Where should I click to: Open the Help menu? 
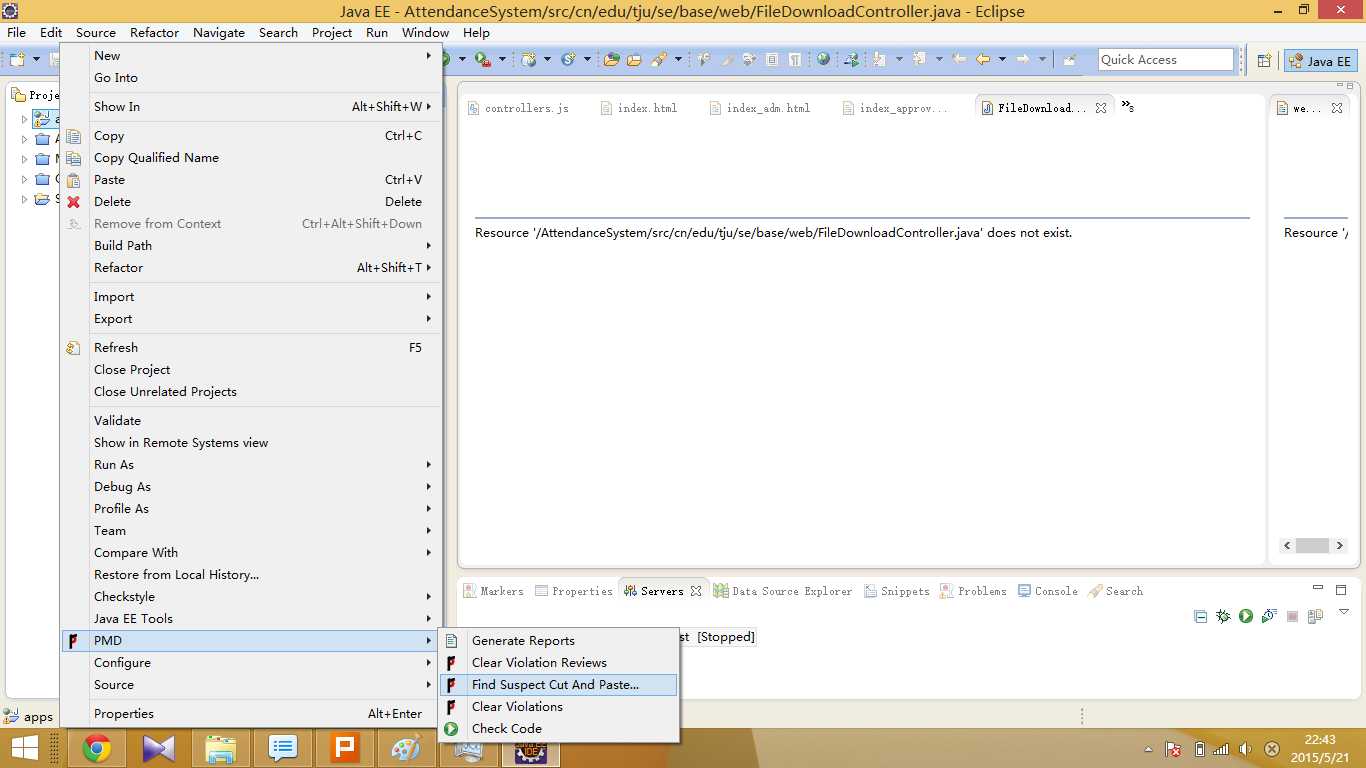tap(476, 32)
